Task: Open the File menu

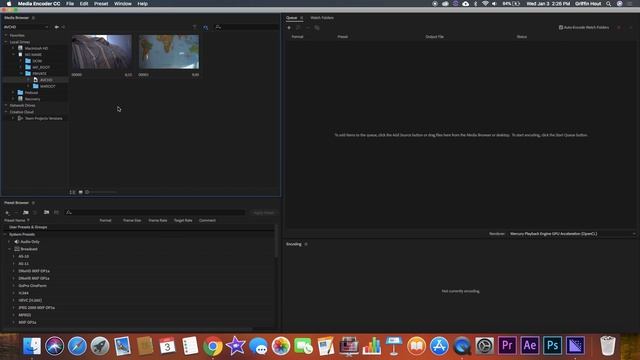Action: [70, 4]
